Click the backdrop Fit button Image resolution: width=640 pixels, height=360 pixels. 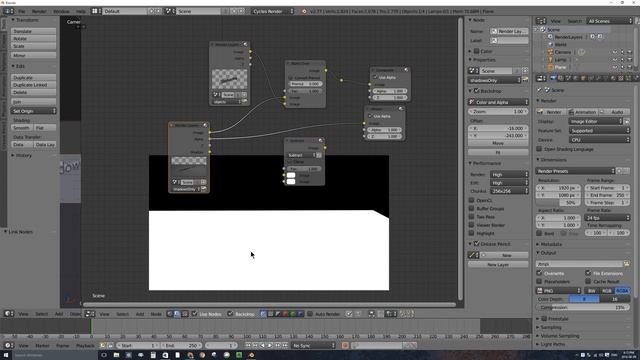[498, 152]
